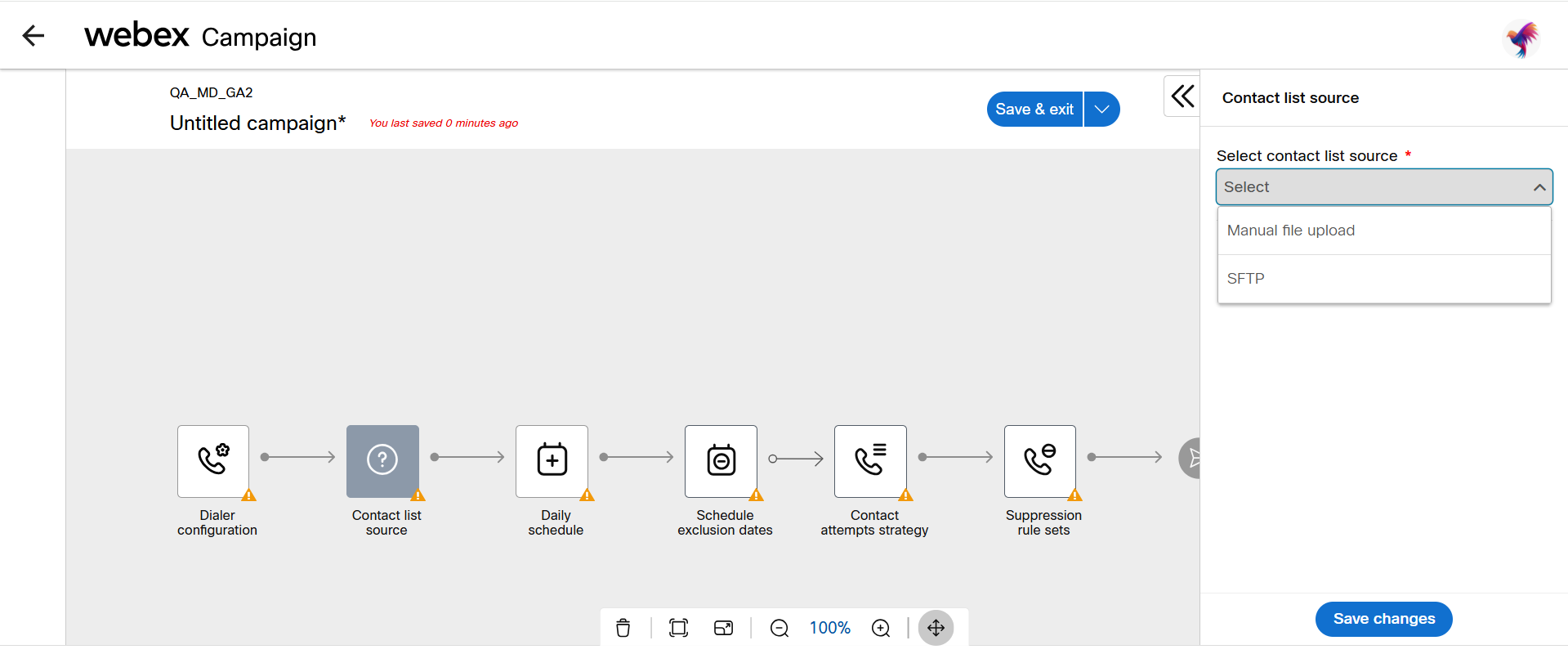
Task: Select the Contact list source node
Action: pyautogui.click(x=382, y=461)
